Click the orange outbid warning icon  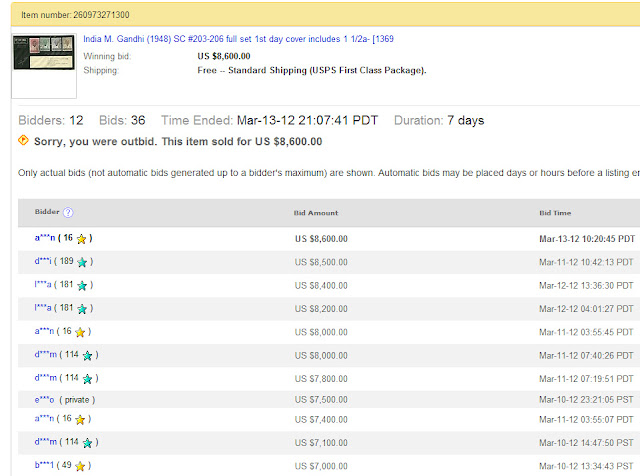(24, 141)
